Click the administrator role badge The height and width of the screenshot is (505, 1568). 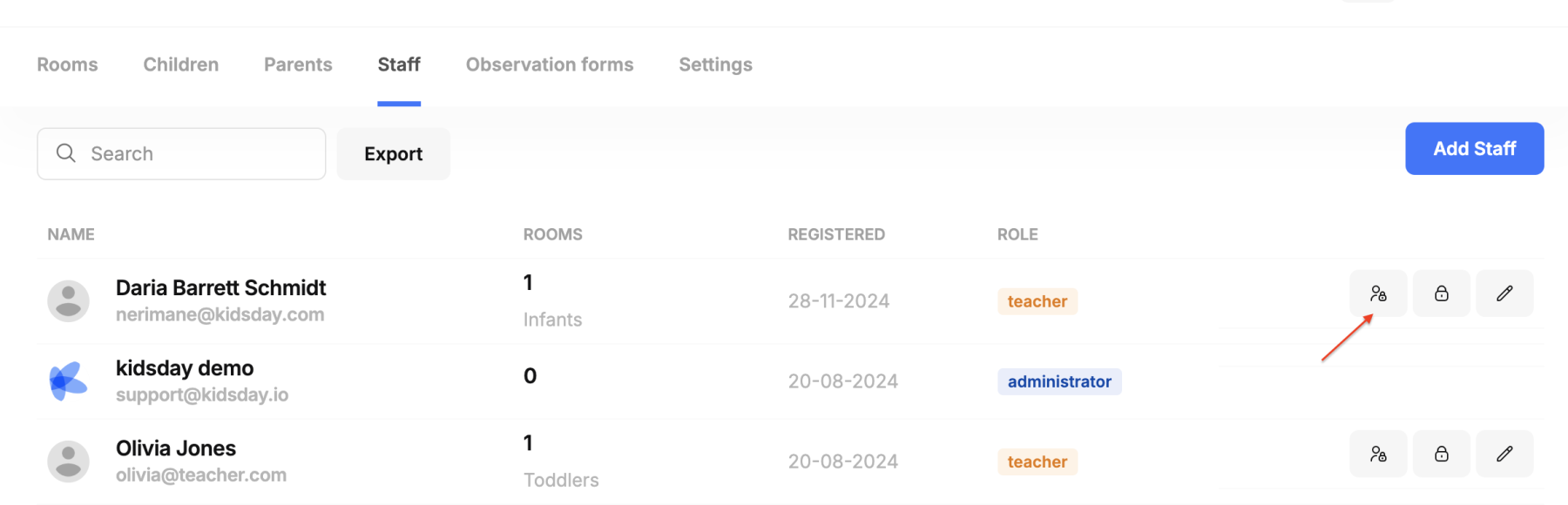tap(1059, 381)
